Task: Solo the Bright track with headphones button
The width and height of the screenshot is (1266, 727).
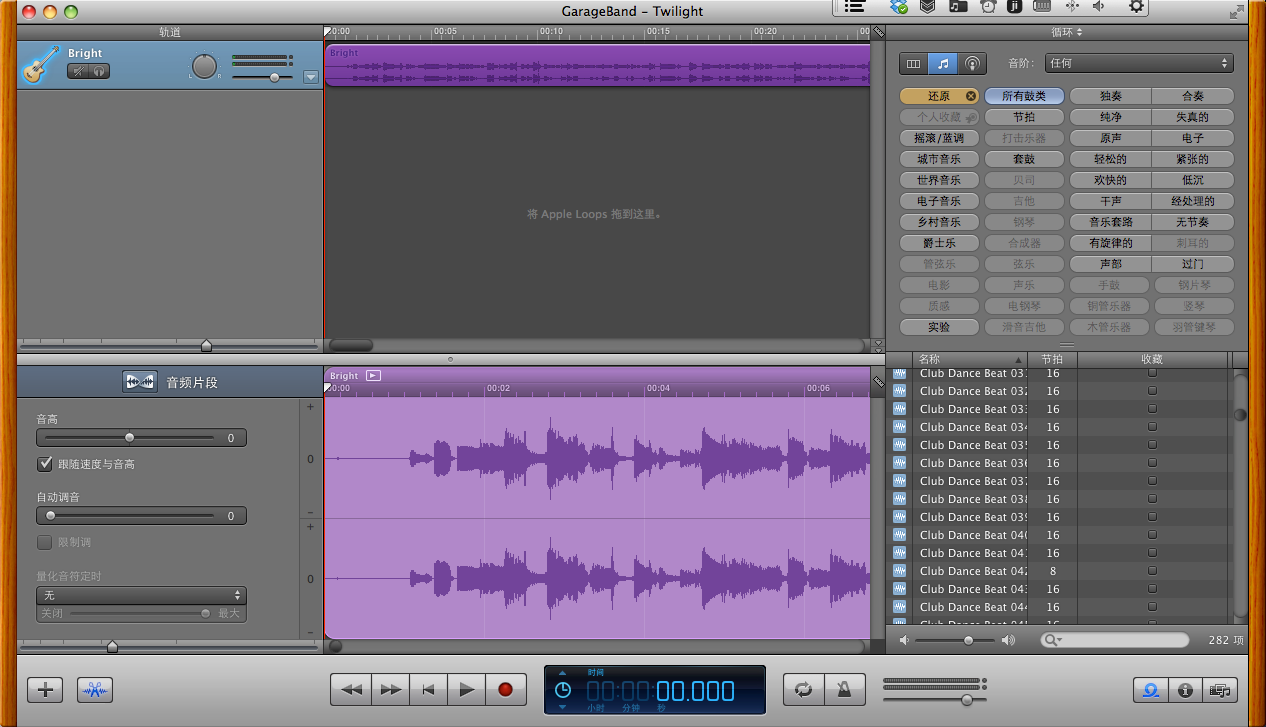Action: pyautogui.click(x=99, y=71)
